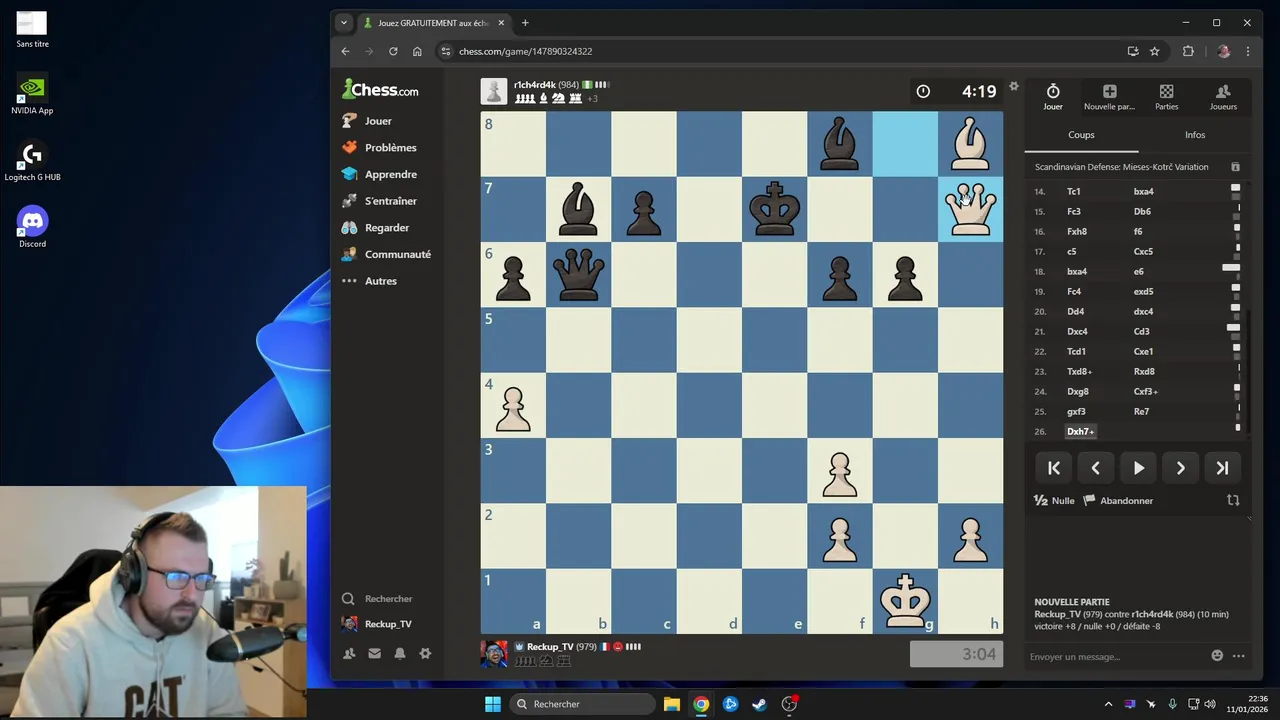Jump to the last move
This screenshot has width=1280, height=720.
pos(1222,468)
